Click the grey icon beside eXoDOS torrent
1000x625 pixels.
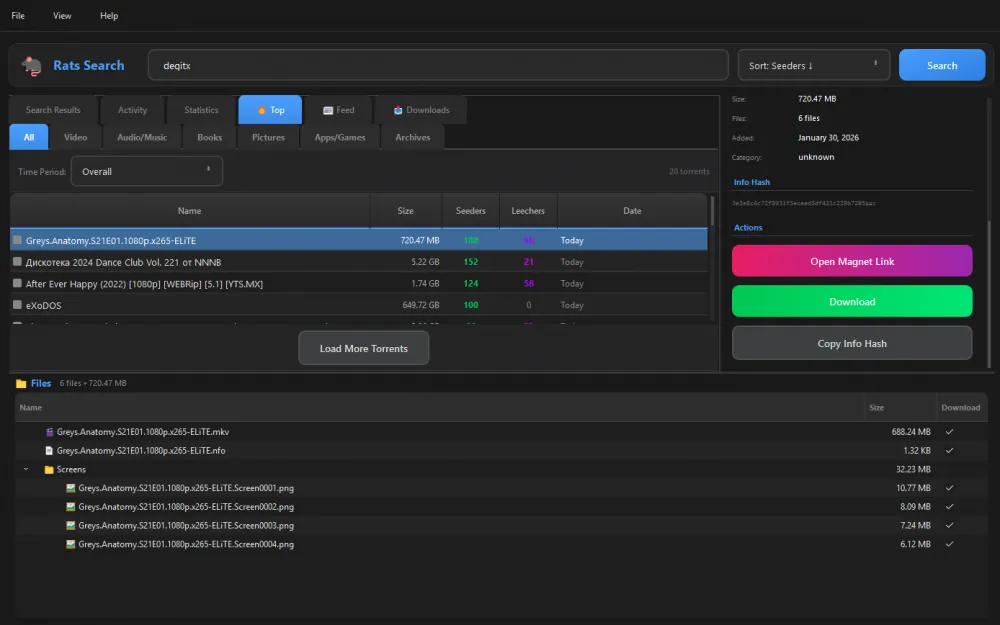click(x=17, y=305)
